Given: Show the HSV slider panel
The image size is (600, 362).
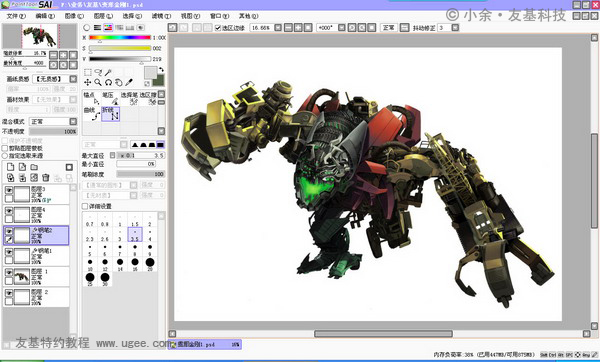Looking at the screenshot, I should point(108,28).
